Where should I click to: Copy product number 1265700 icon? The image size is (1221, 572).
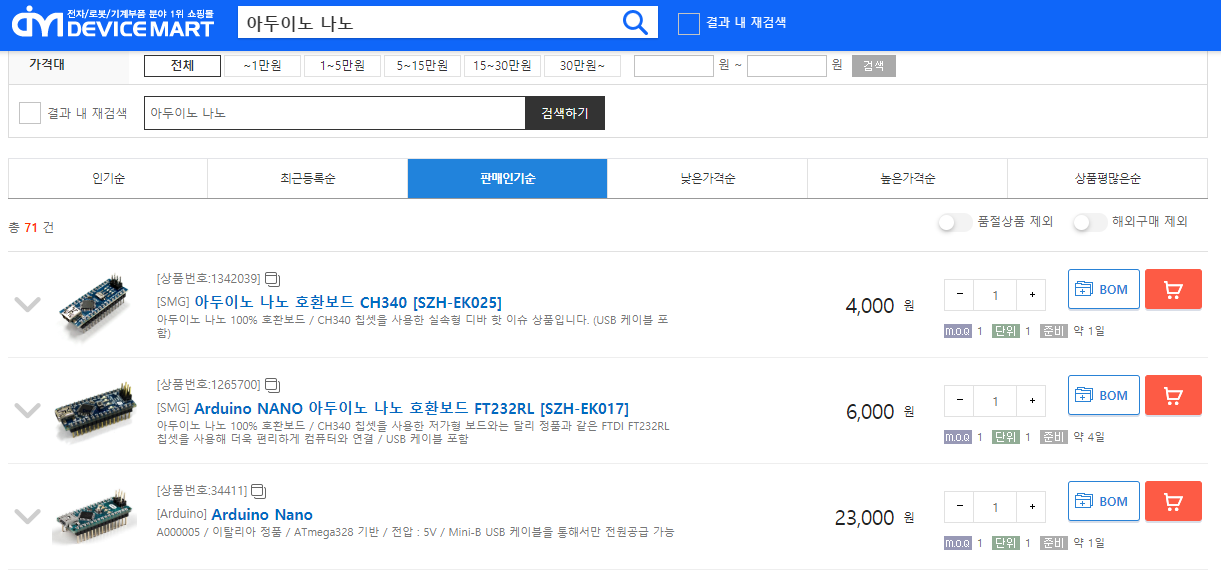tap(272, 385)
